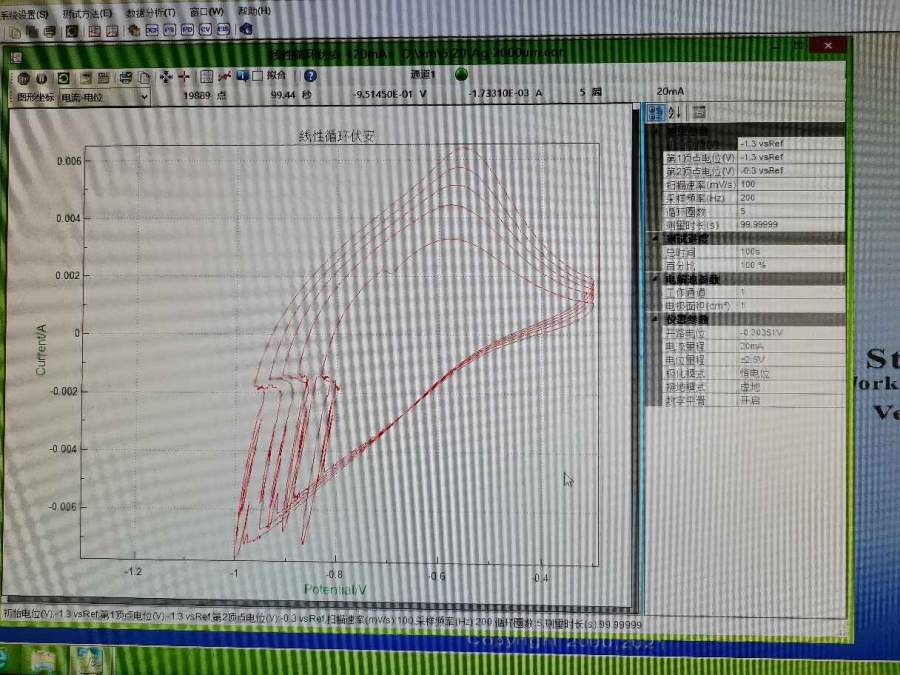Click the 第1拐点电位(V) value field
Screen dimensions: 900x675
(x=791, y=157)
